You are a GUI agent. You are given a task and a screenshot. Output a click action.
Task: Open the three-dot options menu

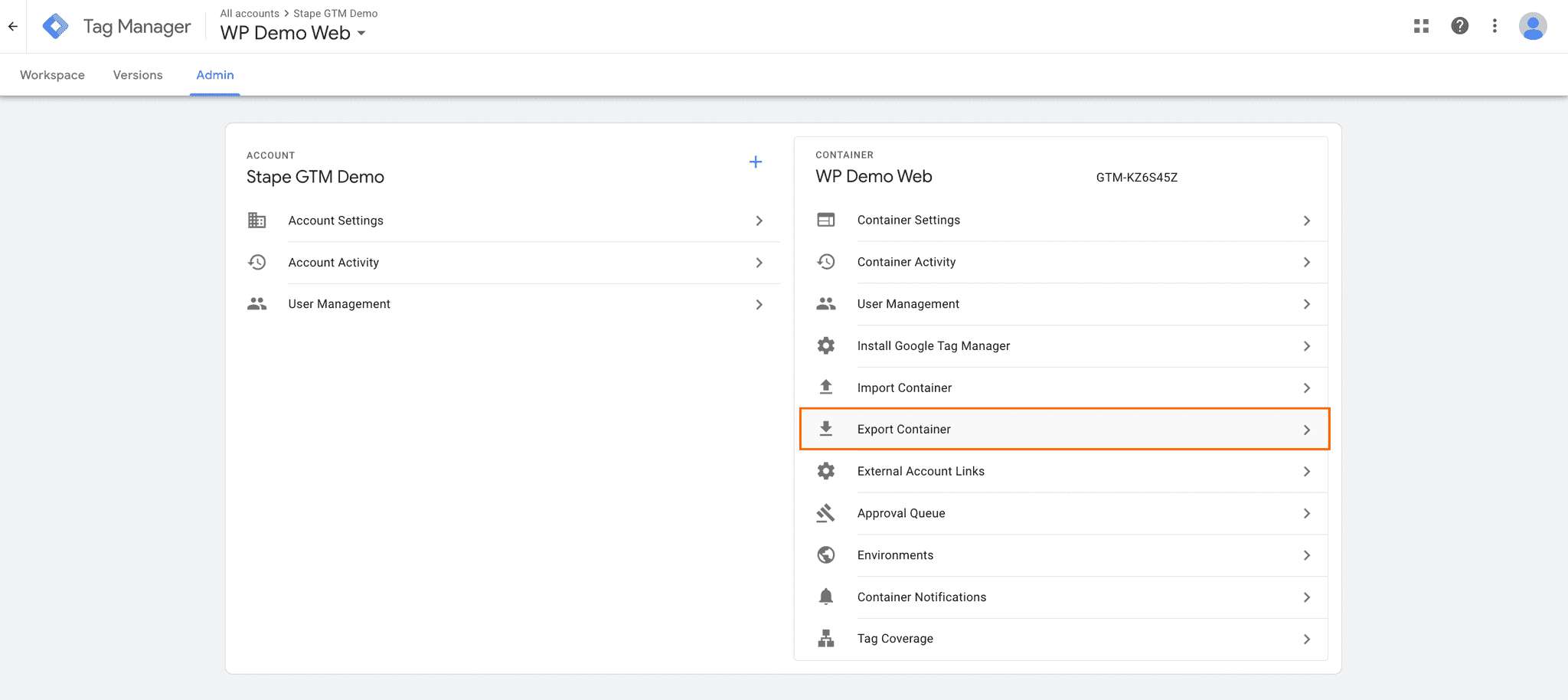(1494, 25)
